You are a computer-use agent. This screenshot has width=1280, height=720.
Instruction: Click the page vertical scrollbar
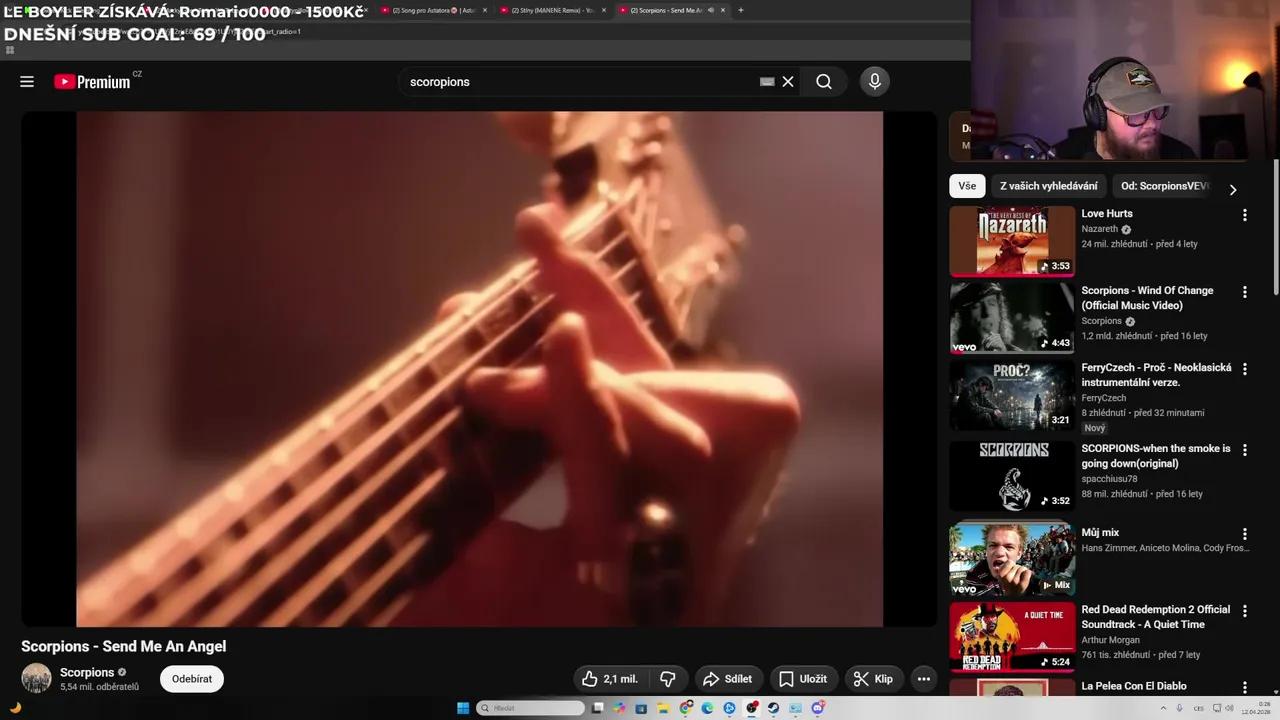tap(1275, 230)
